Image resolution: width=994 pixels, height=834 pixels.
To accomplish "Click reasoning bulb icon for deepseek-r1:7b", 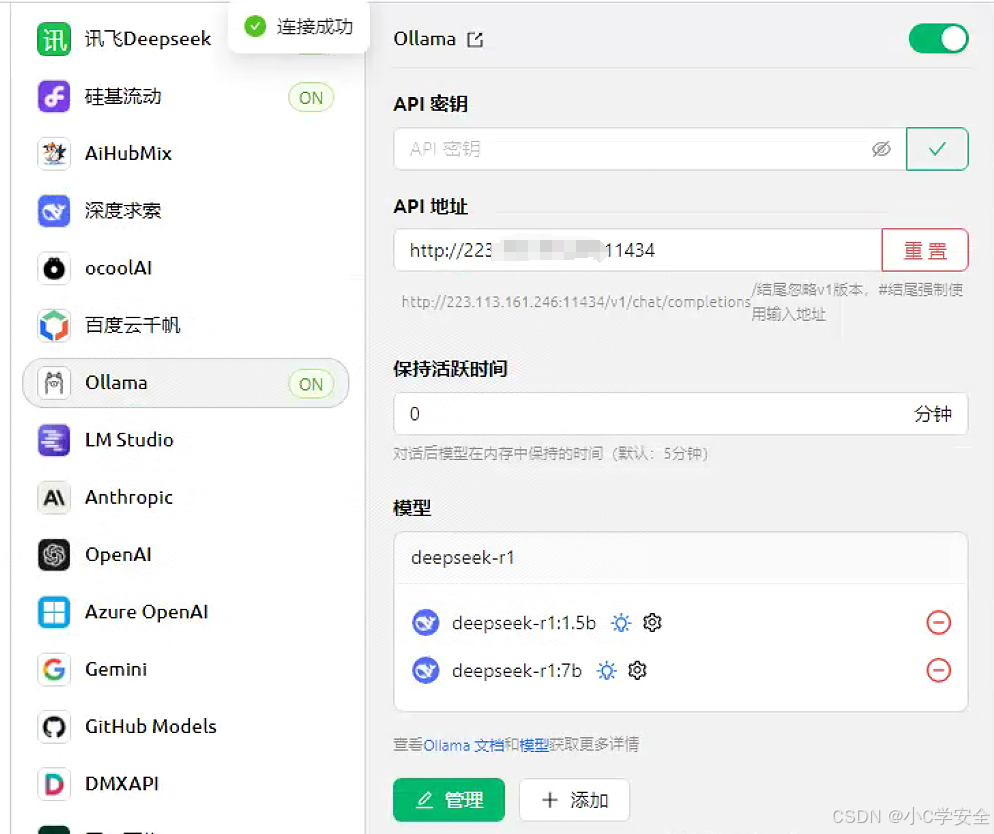I will pos(607,670).
